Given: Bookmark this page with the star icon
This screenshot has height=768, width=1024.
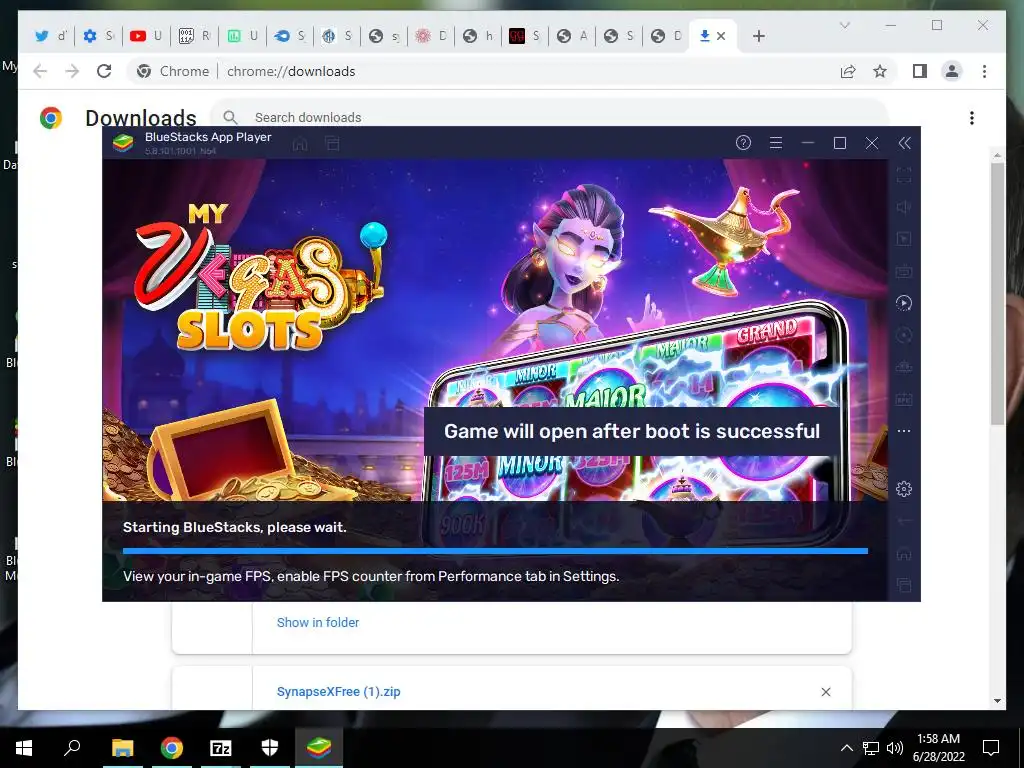Looking at the screenshot, I should [x=880, y=71].
